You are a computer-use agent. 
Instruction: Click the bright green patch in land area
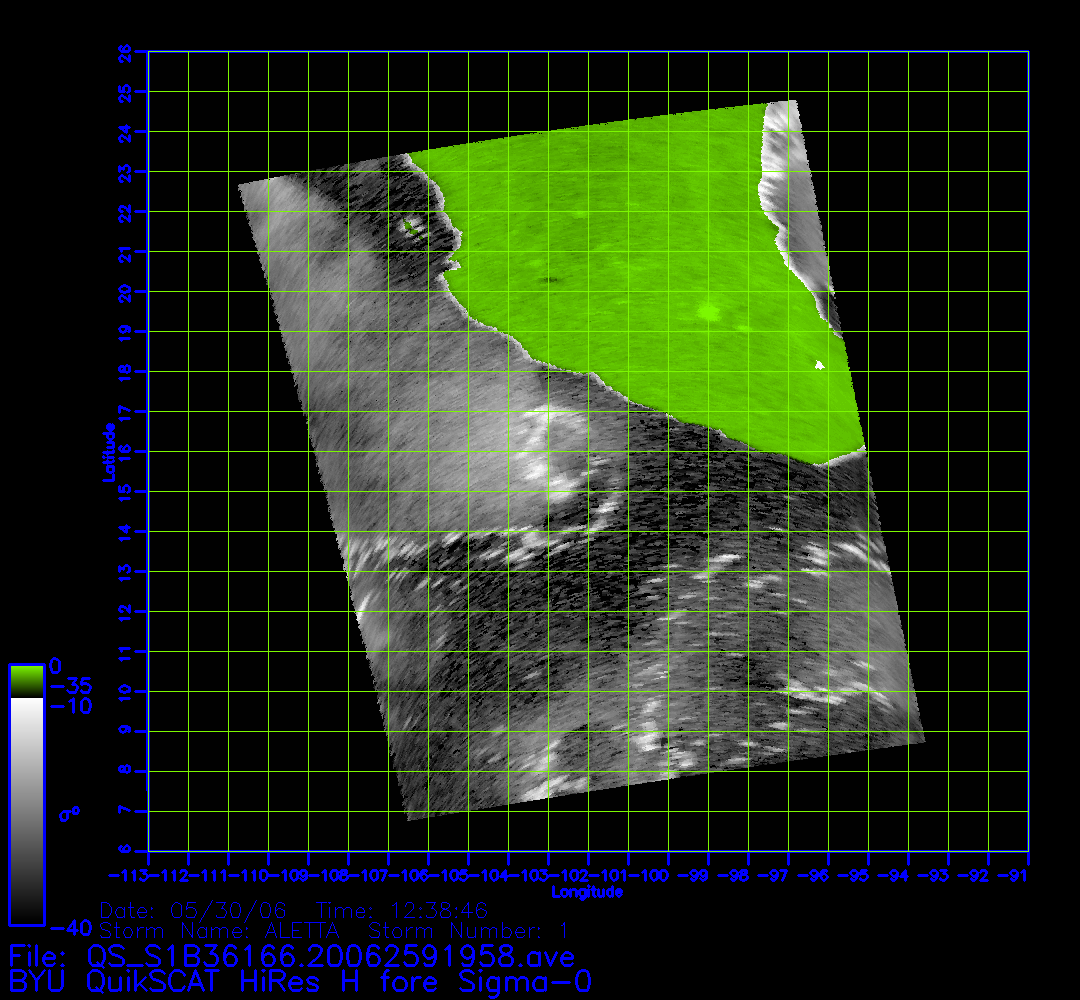[x=709, y=313]
